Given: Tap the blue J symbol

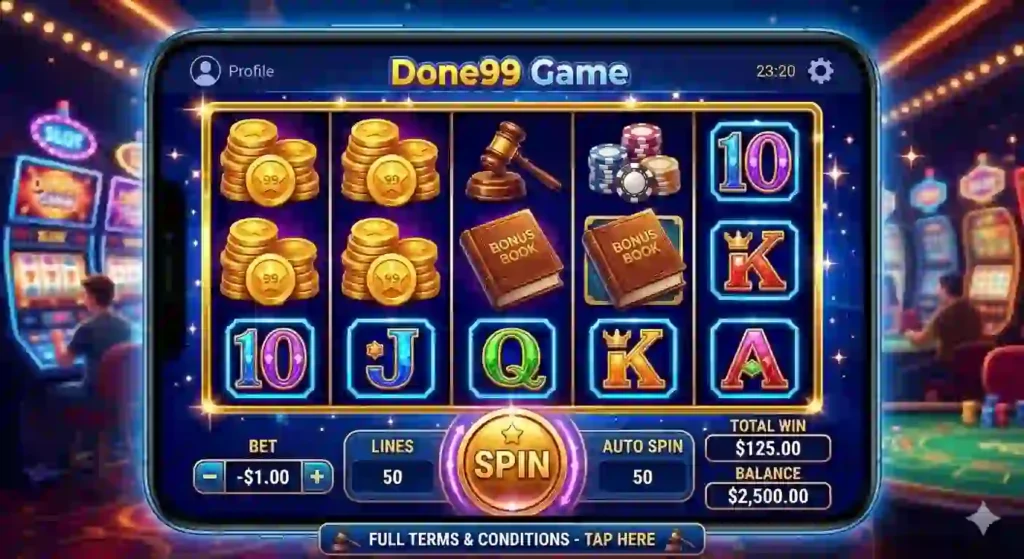Looking at the screenshot, I should [x=391, y=359].
